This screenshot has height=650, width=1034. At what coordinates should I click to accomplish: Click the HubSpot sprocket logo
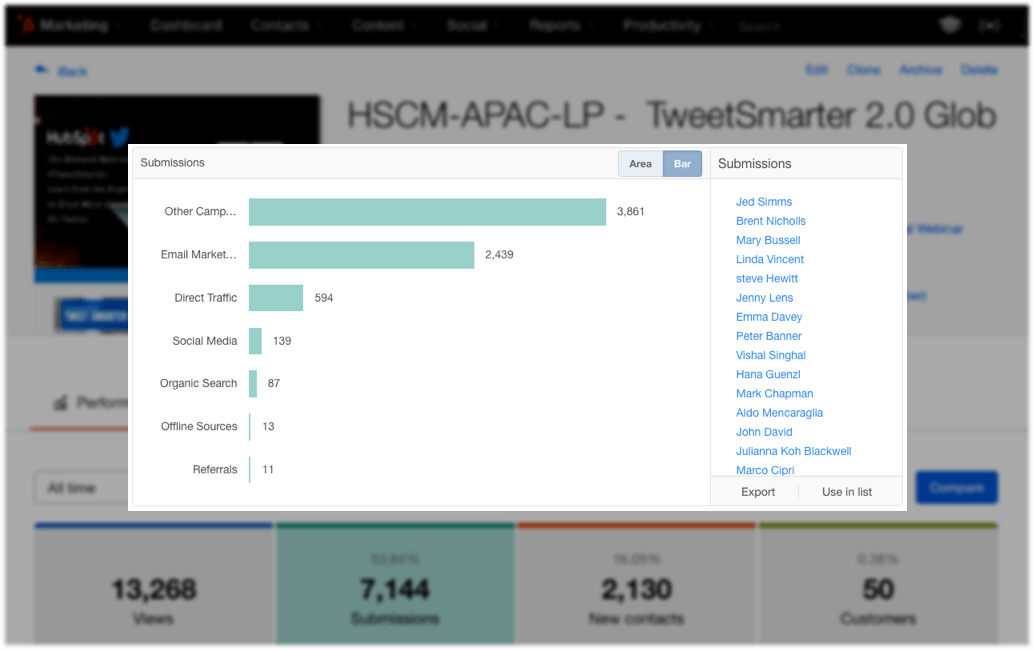click(x=26, y=25)
